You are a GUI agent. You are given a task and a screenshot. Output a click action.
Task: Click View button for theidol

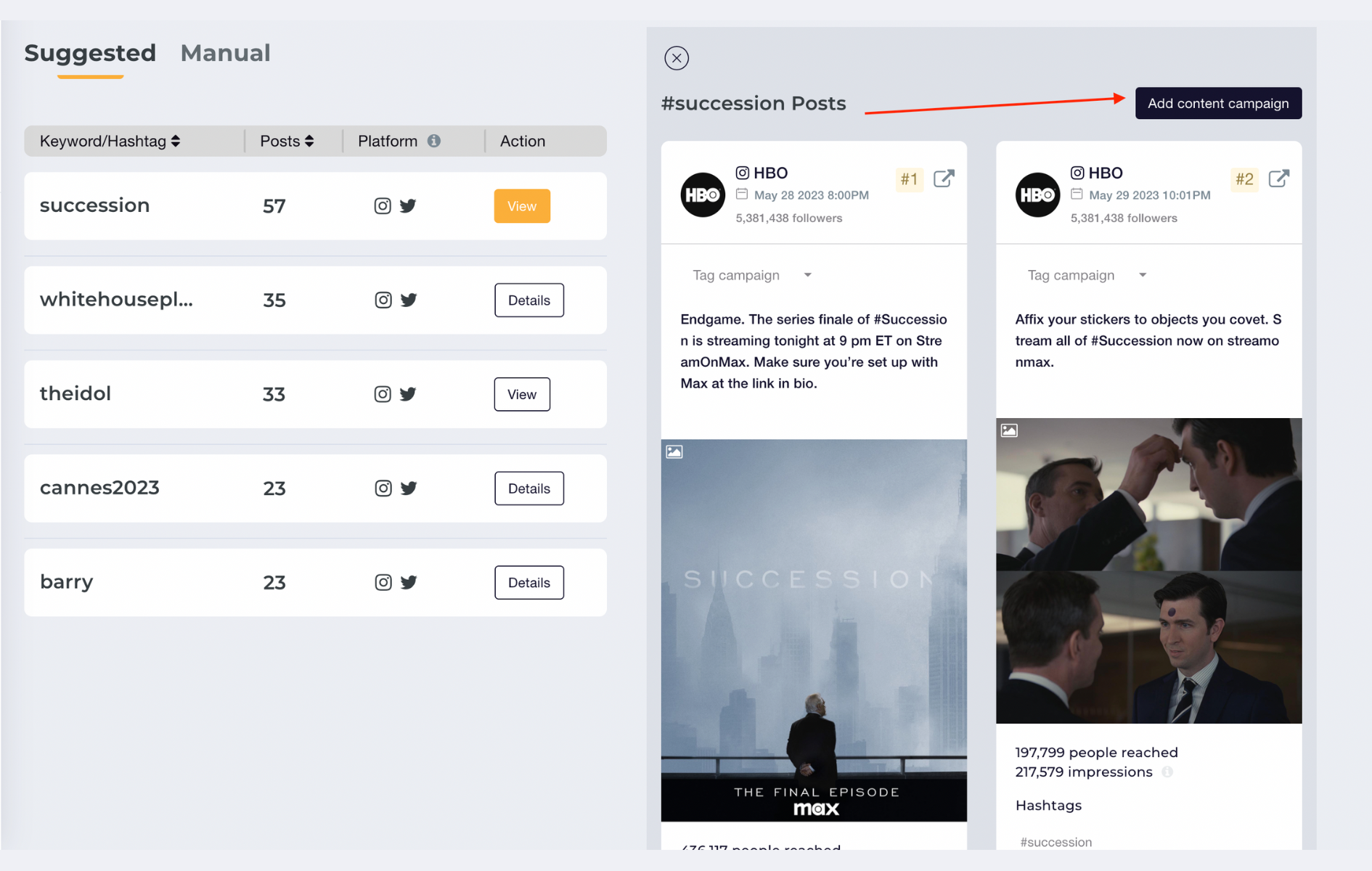click(x=521, y=394)
